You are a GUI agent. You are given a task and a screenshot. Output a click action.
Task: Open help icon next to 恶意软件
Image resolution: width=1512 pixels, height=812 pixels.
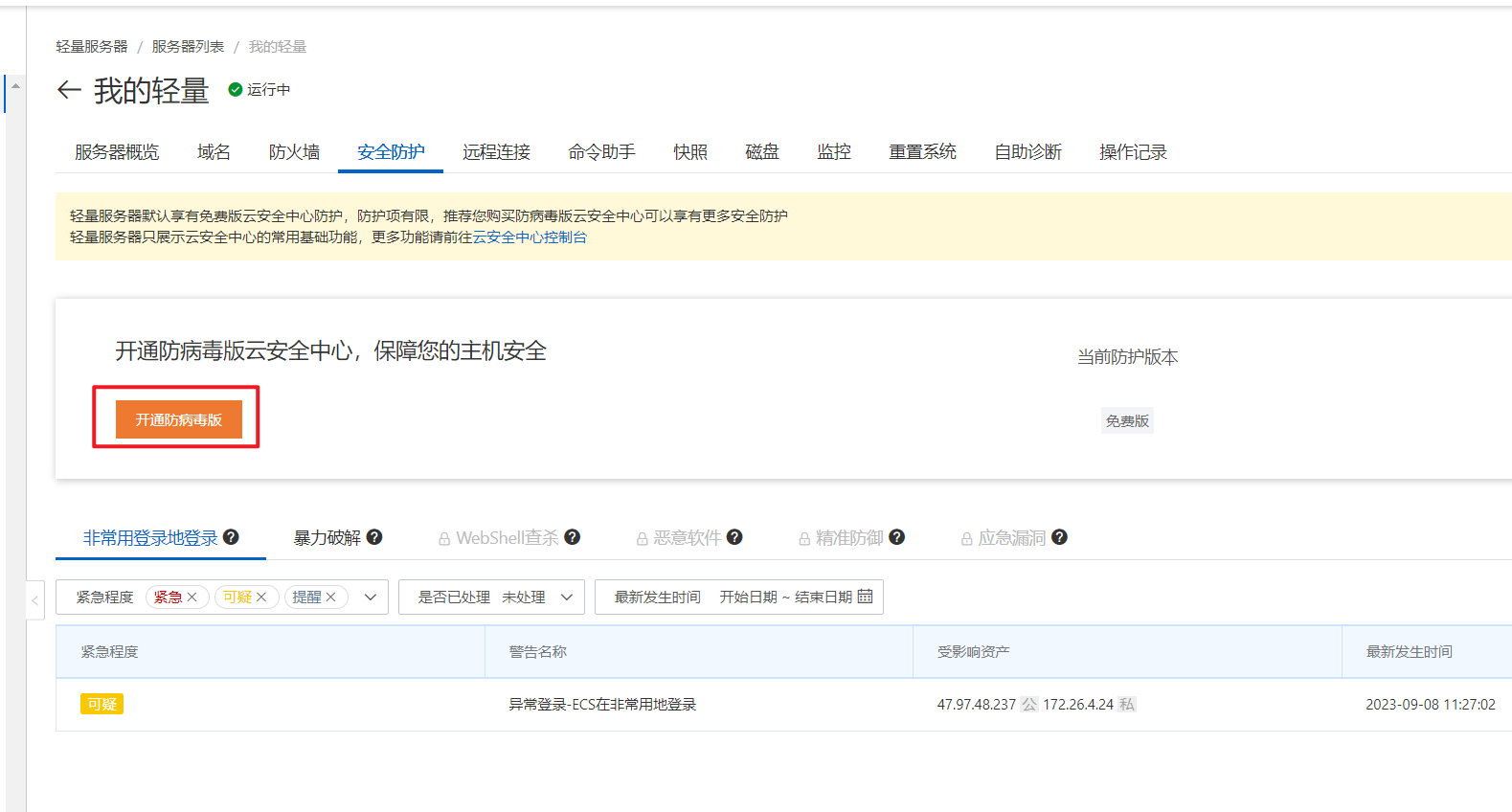734,537
